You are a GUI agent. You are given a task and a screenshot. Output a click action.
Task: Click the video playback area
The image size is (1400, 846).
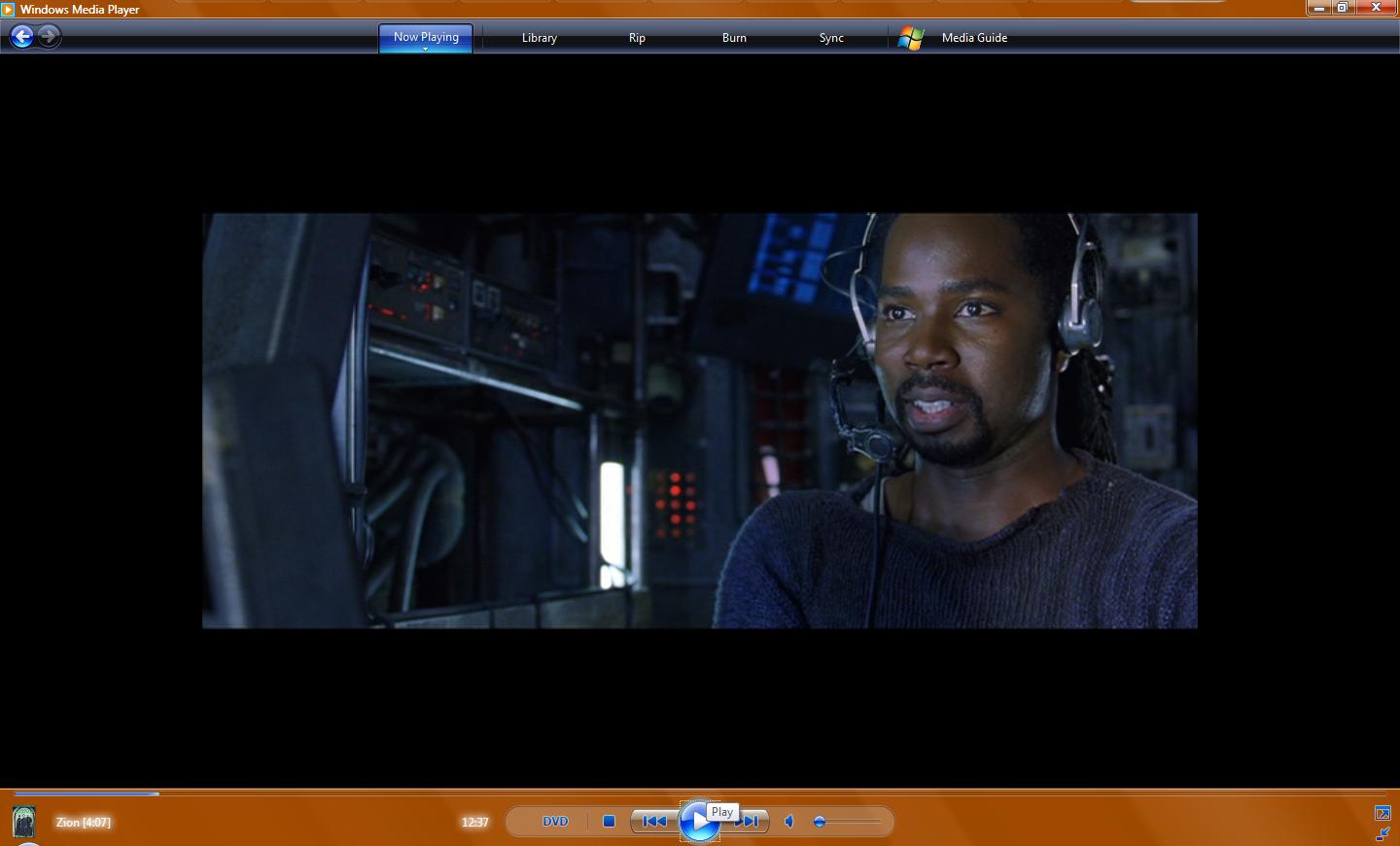click(700, 421)
